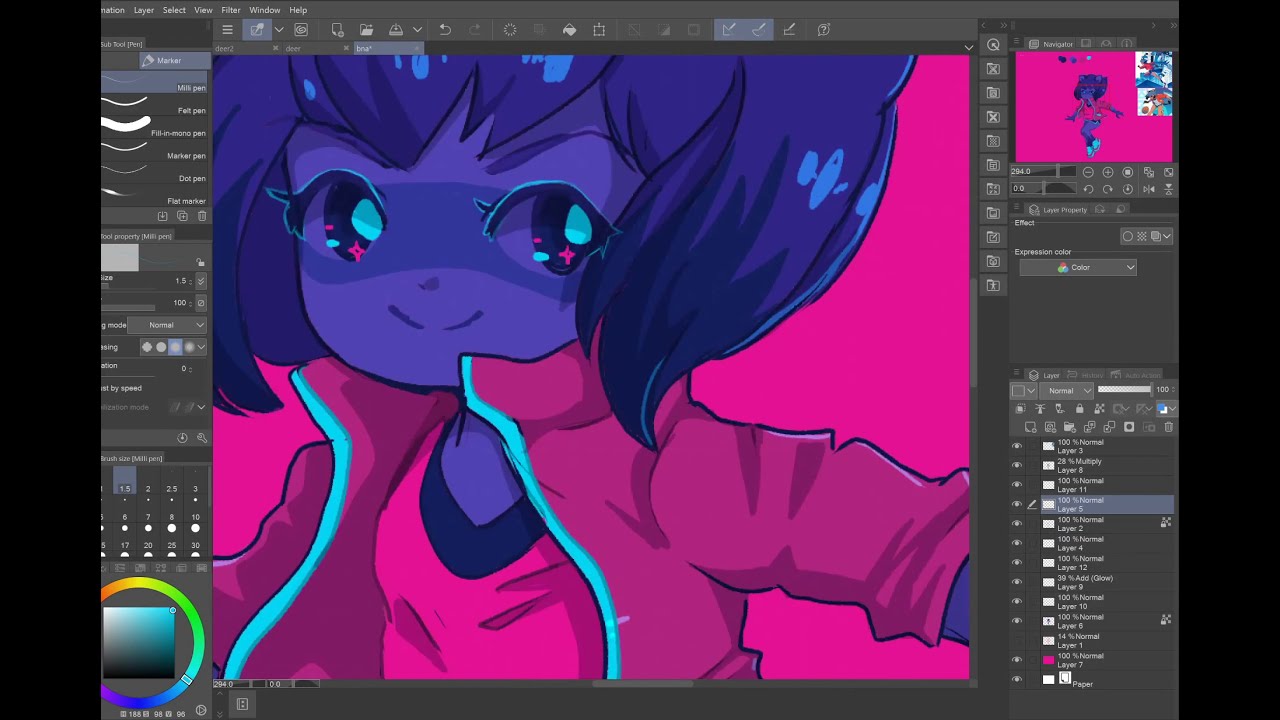Open the palette color dropdown in Layer panel
This screenshot has height=720, width=1280.
click(1023, 390)
